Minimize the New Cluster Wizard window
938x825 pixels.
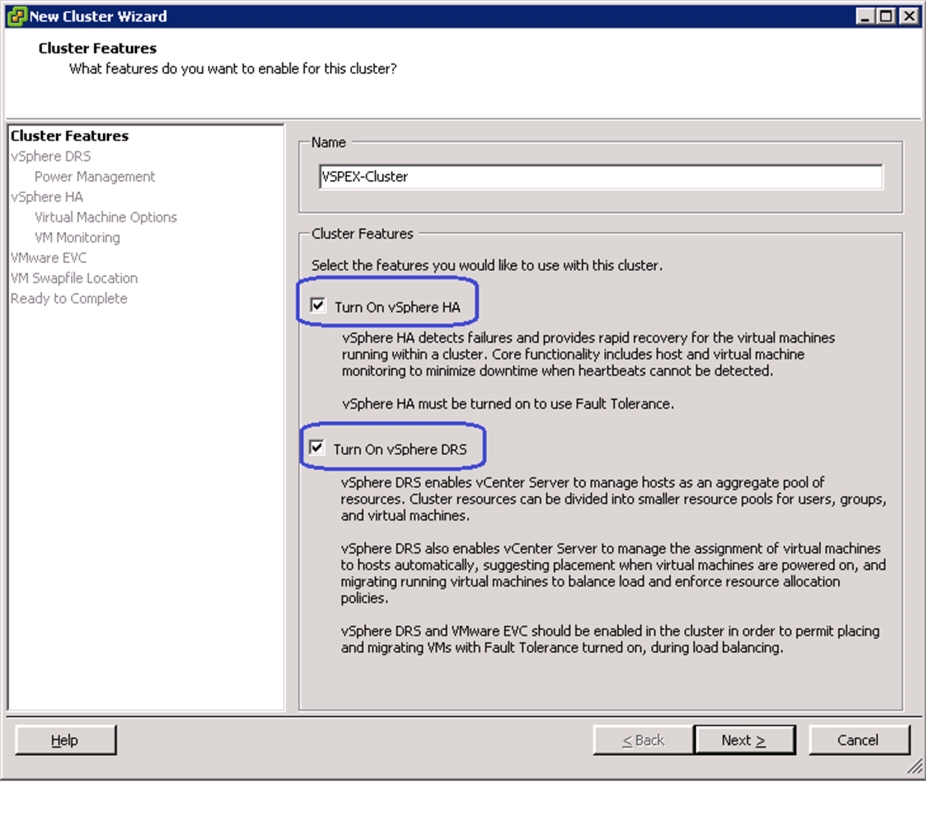coord(864,16)
